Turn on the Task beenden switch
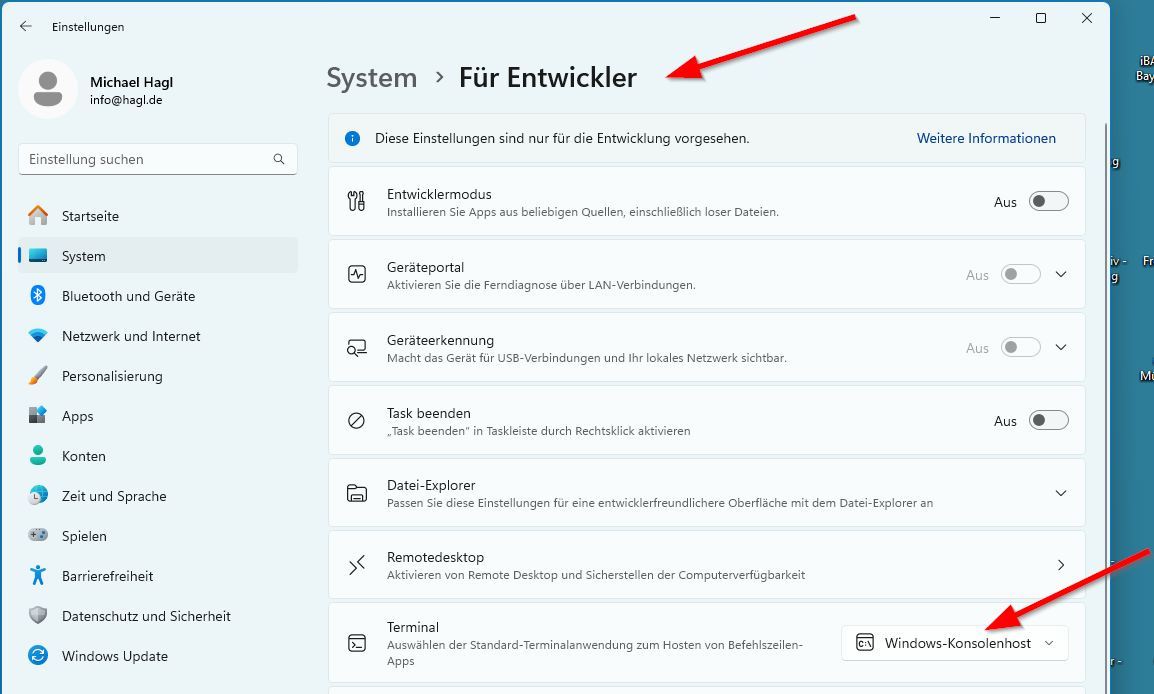Screen dimensions: 1154x694 [1048, 421]
